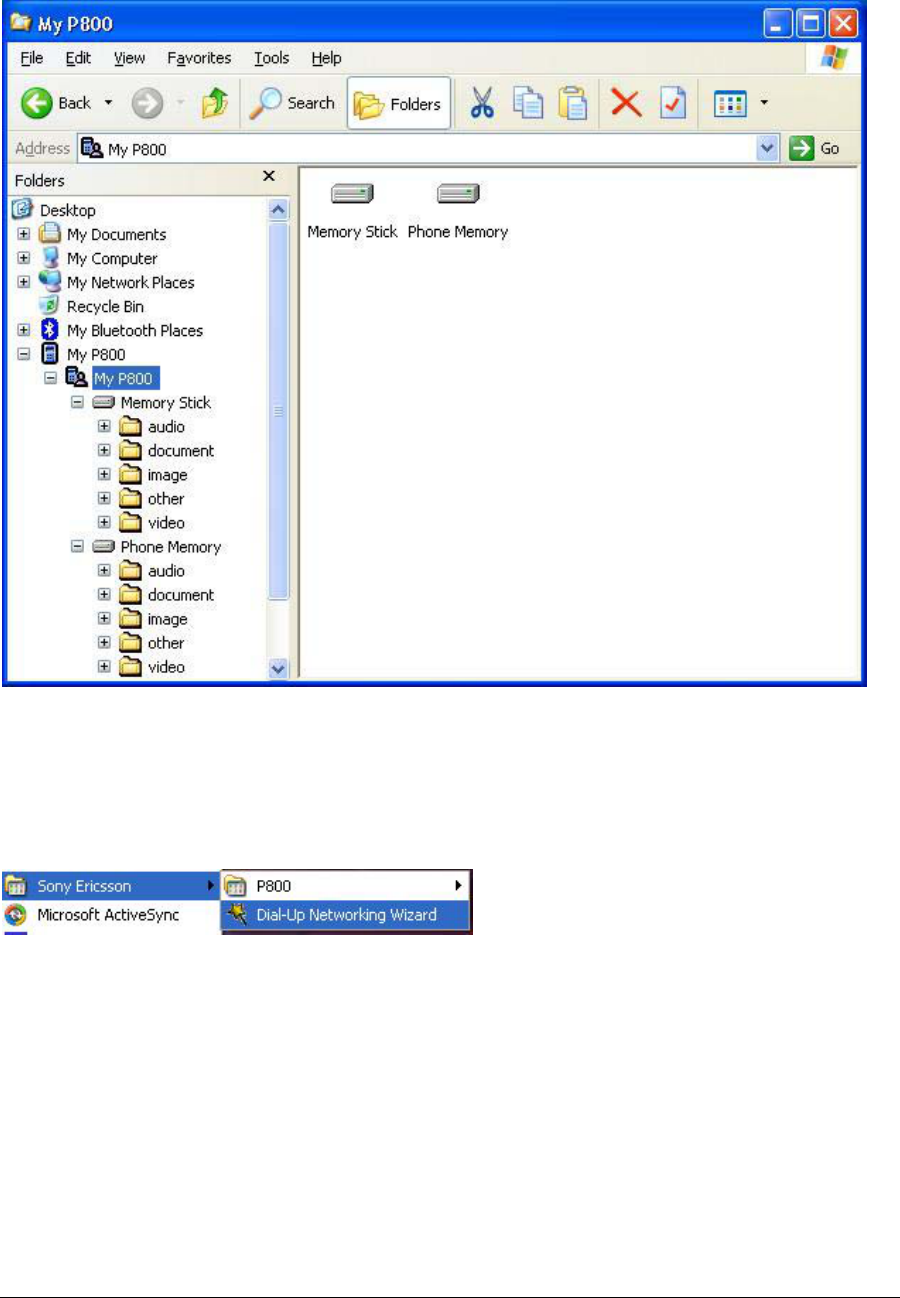The width and height of the screenshot is (900, 1298).
Task: Launch the Dial-Up Networking Wizard
Action: coord(346,914)
